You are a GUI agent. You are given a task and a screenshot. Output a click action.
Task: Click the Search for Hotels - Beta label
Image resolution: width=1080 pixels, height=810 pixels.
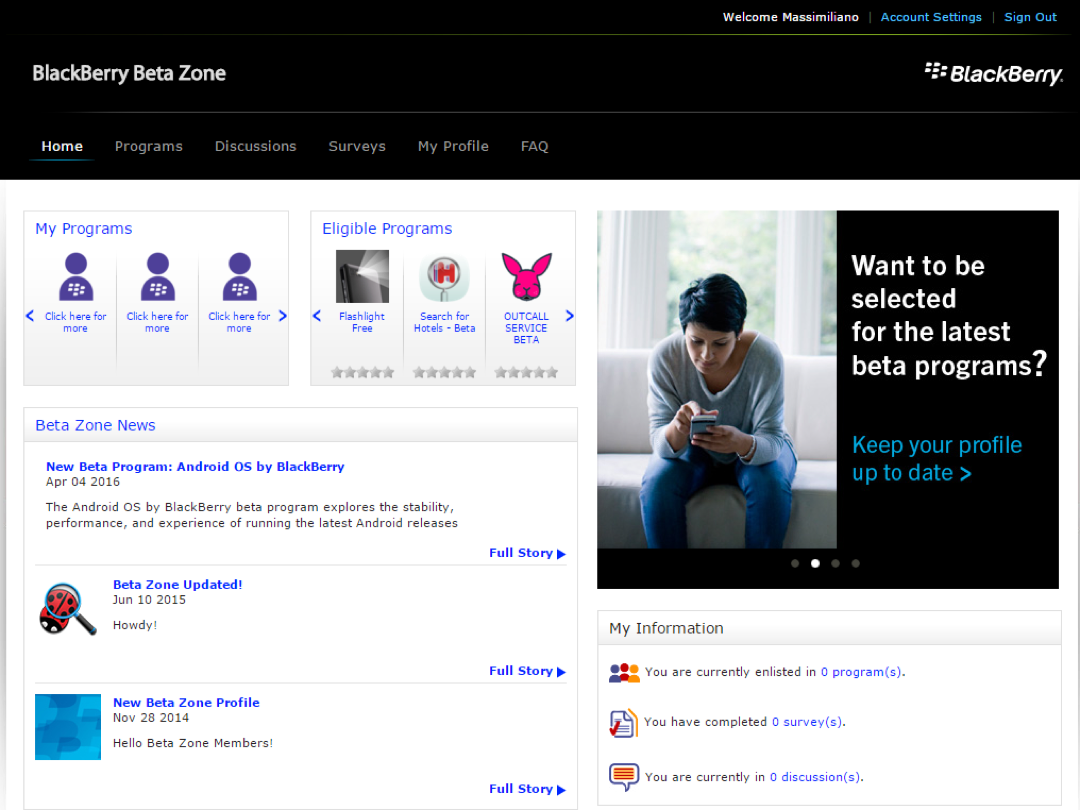pyautogui.click(x=444, y=322)
